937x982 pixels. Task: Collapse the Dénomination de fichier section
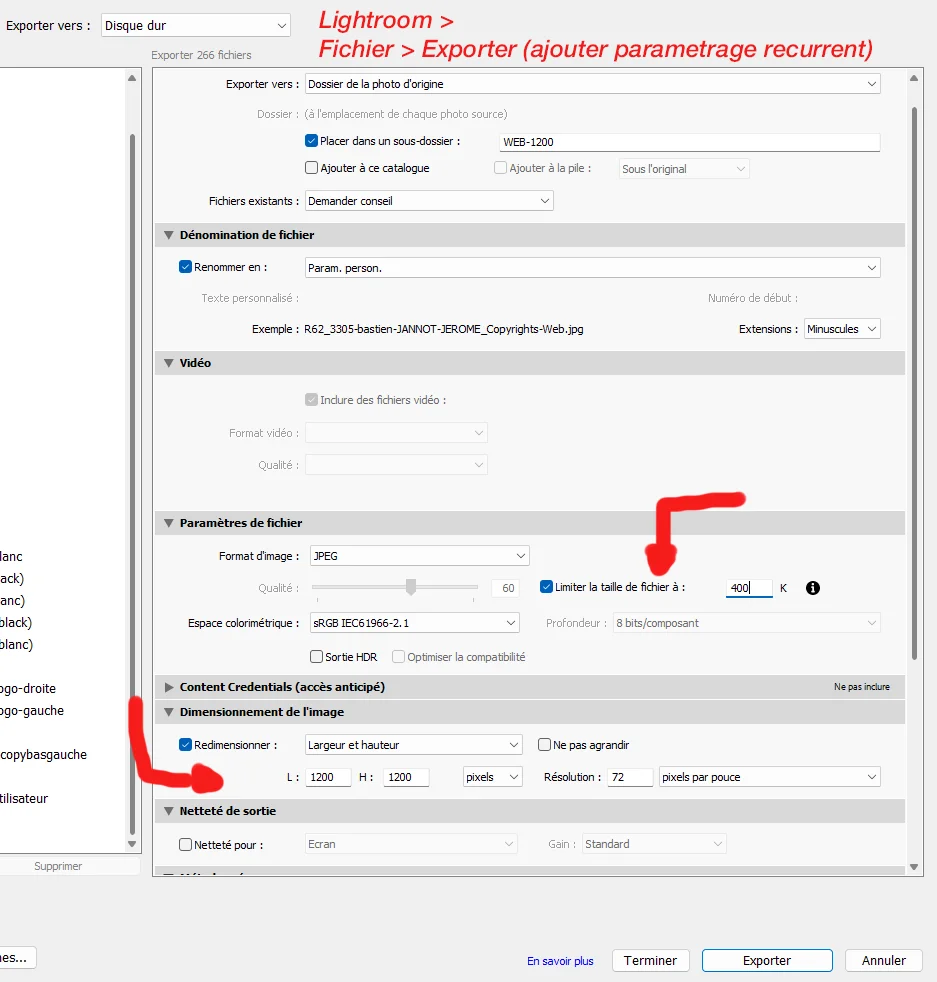pos(168,235)
